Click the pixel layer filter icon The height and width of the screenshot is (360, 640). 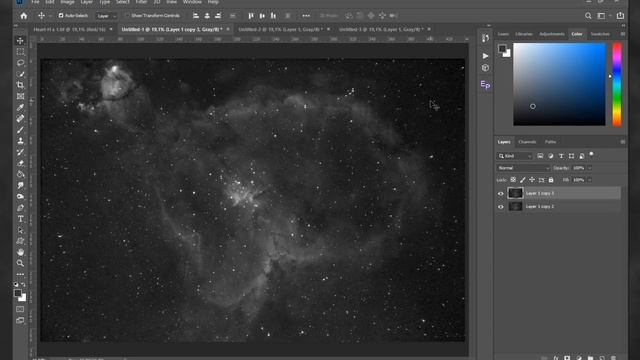(540, 156)
